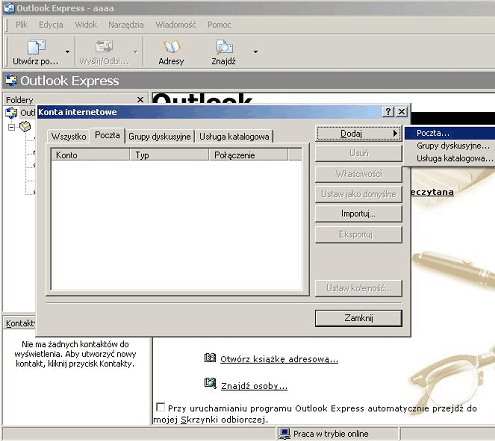Click the Ustaw jako domyślne button
Screen dimensions: 495x441
358,194
